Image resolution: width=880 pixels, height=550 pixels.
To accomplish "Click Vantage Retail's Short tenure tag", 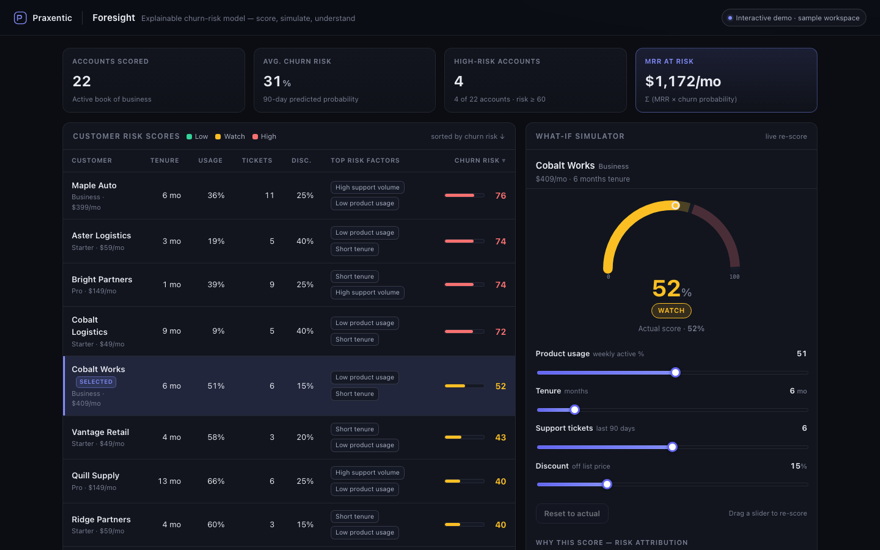I will (x=354, y=429).
